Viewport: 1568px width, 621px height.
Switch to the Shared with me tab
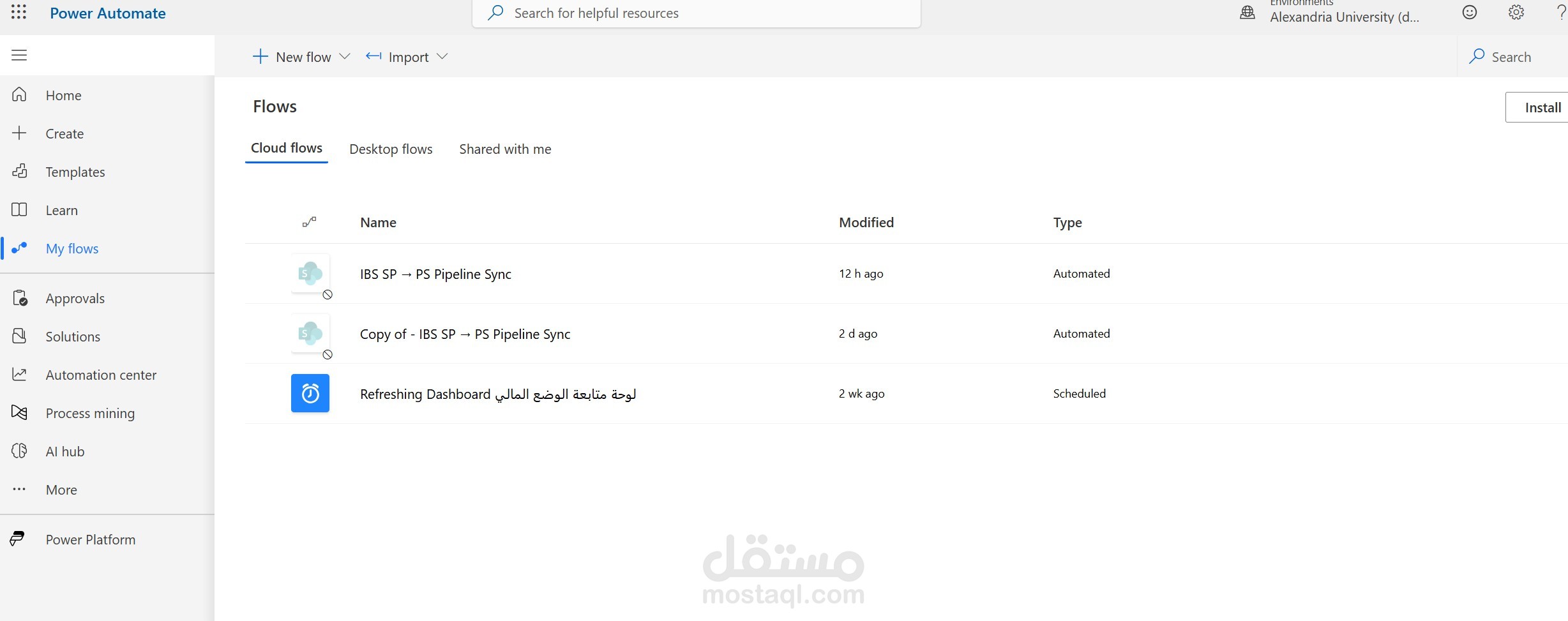pos(505,149)
